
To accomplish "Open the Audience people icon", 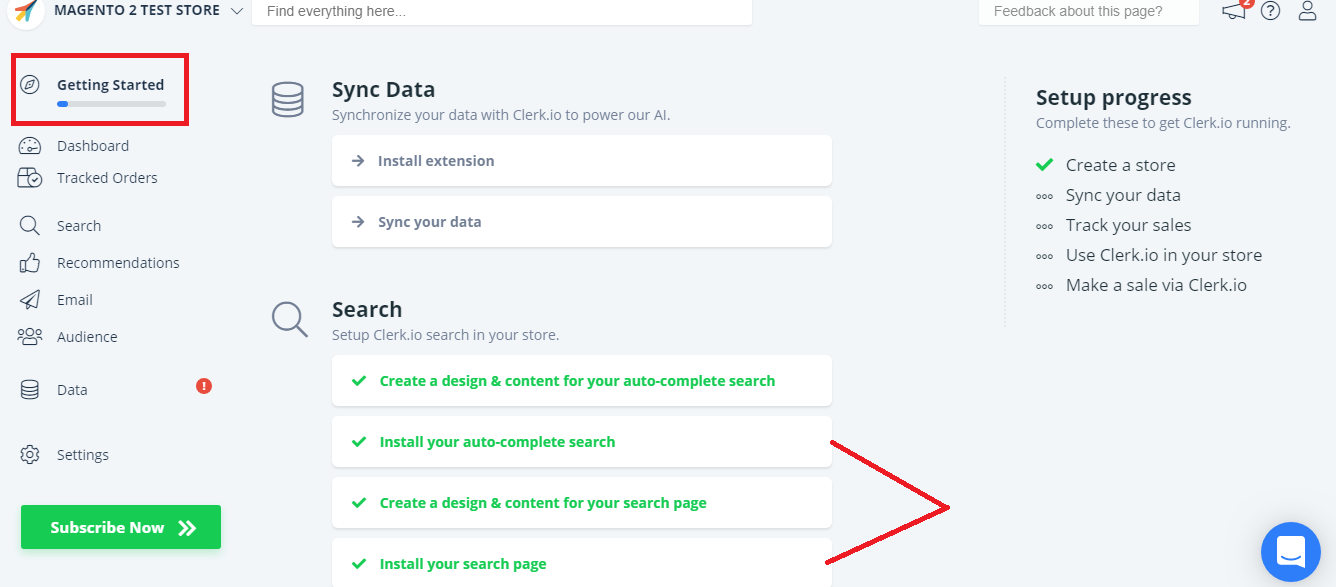I will click(30, 337).
